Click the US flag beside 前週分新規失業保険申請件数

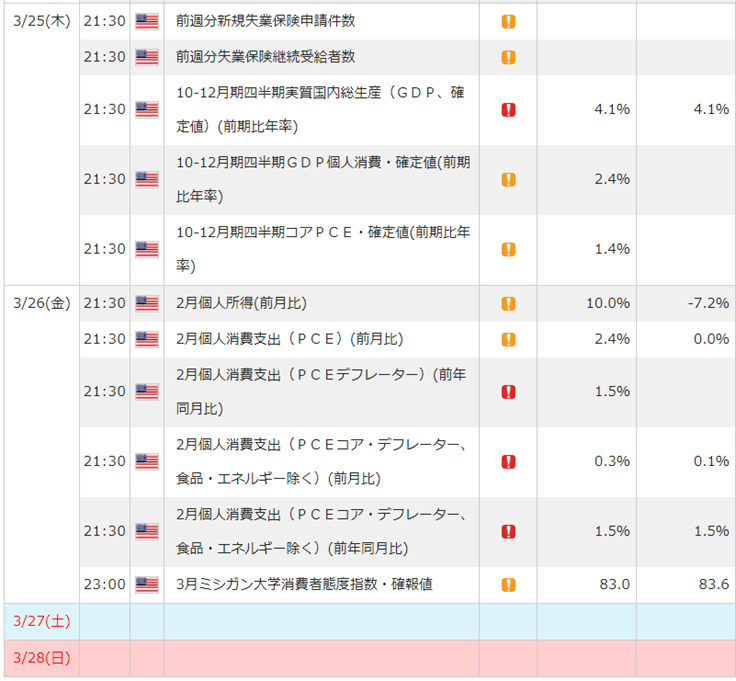click(147, 22)
